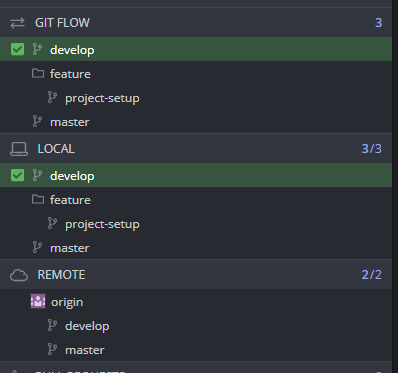The height and width of the screenshot is (373, 398).
Task: Click branch icon beside Local project-setup
Action: point(52,223)
